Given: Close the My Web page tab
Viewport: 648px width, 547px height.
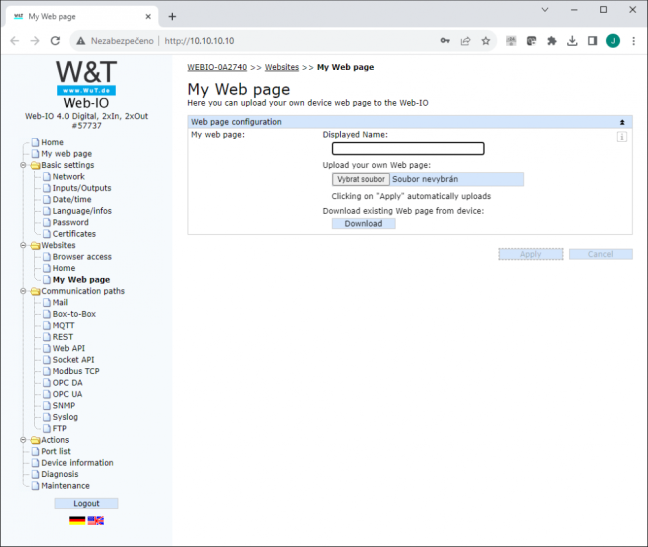Looking at the screenshot, I should 148,17.
